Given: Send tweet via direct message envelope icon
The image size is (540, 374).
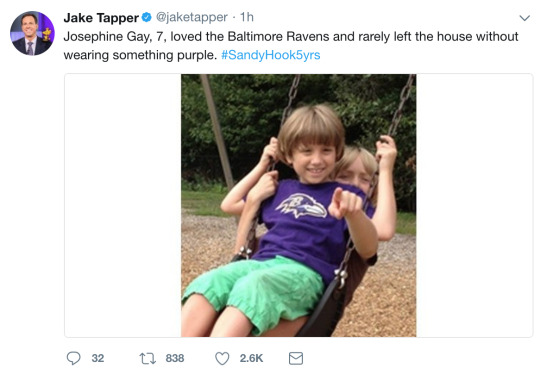Looking at the screenshot, I should coord(296,359).
